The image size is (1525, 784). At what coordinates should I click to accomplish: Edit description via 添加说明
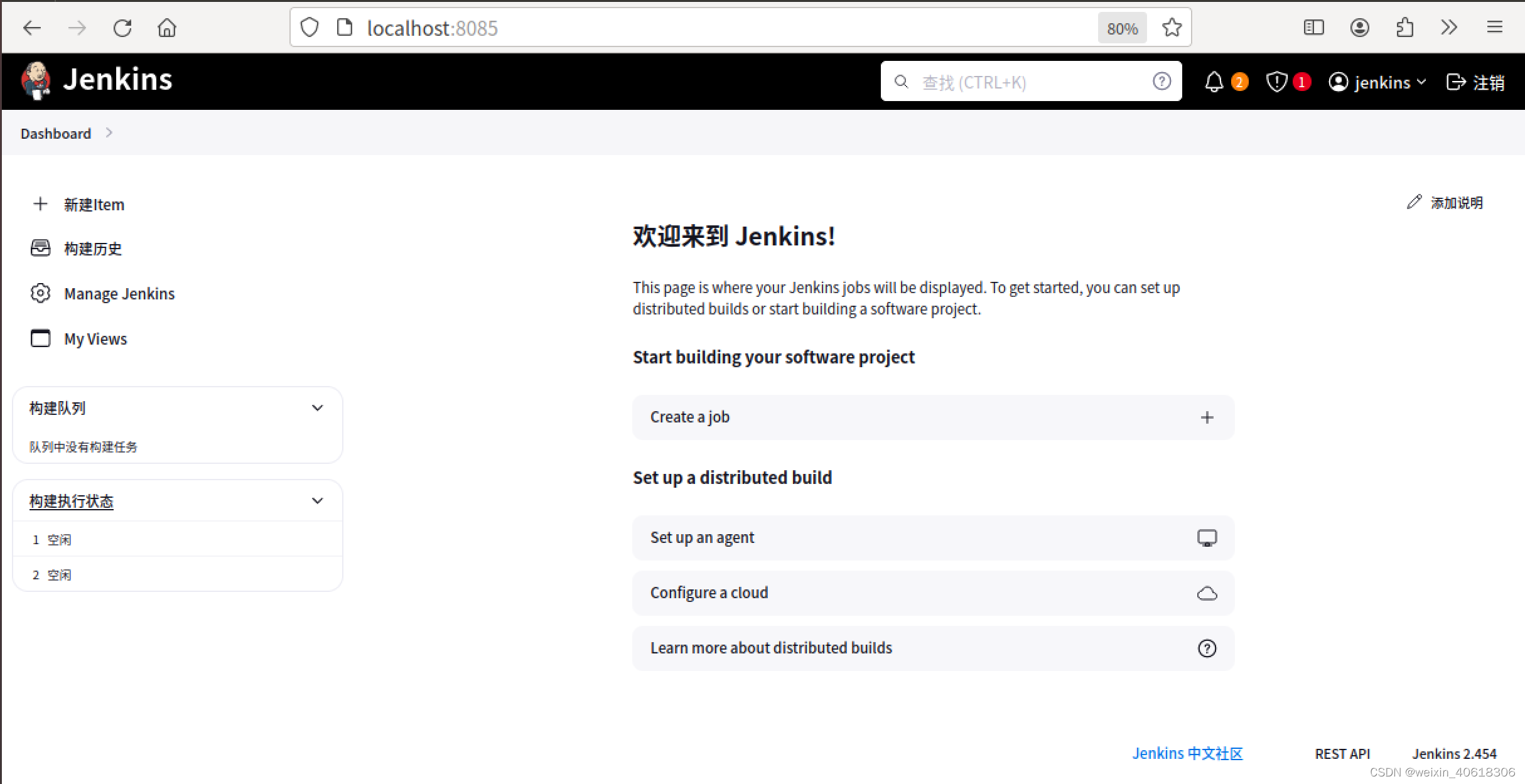(x=1445, y=203)
